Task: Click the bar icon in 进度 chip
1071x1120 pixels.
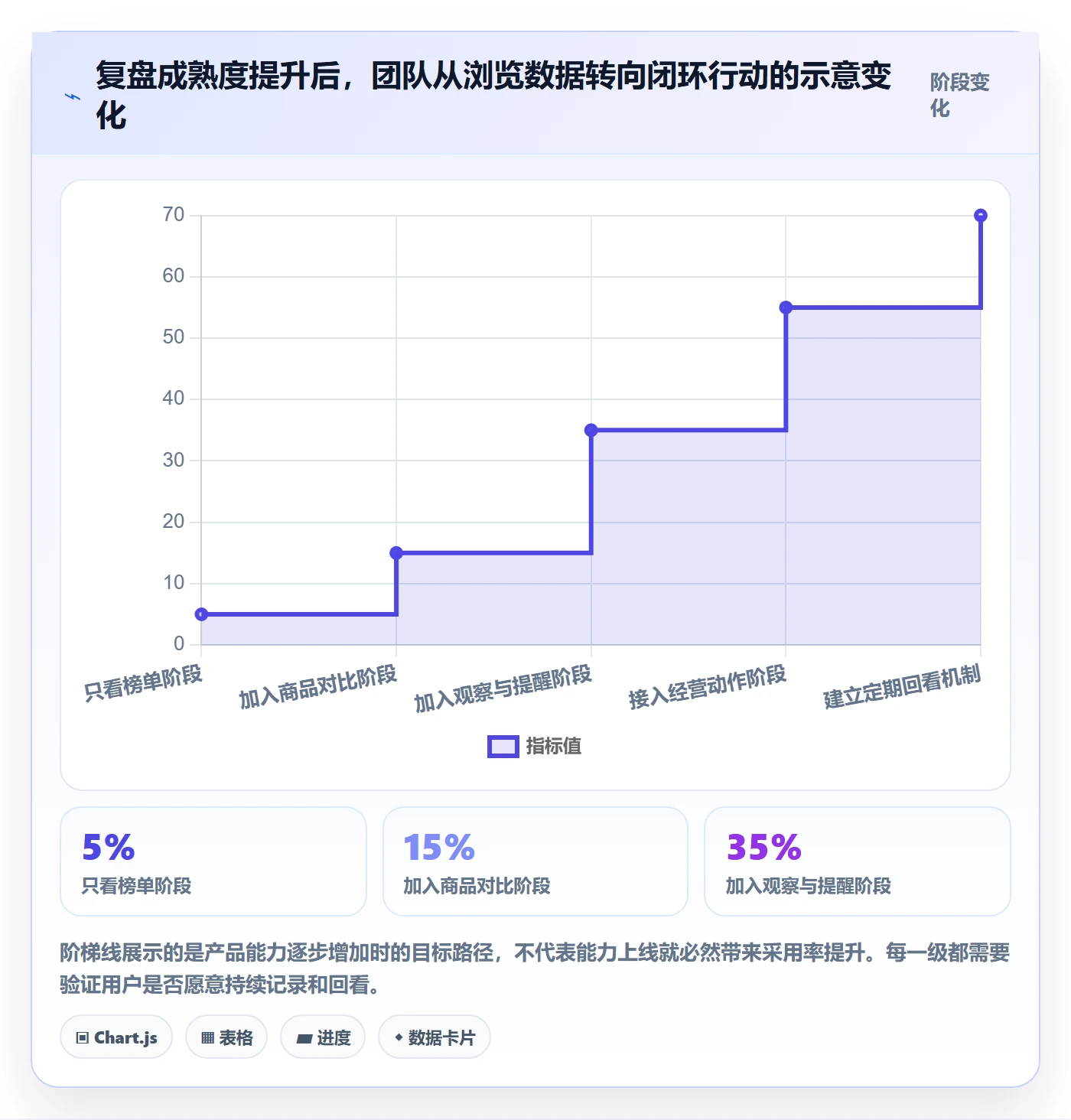Action: coord(304,1038)
